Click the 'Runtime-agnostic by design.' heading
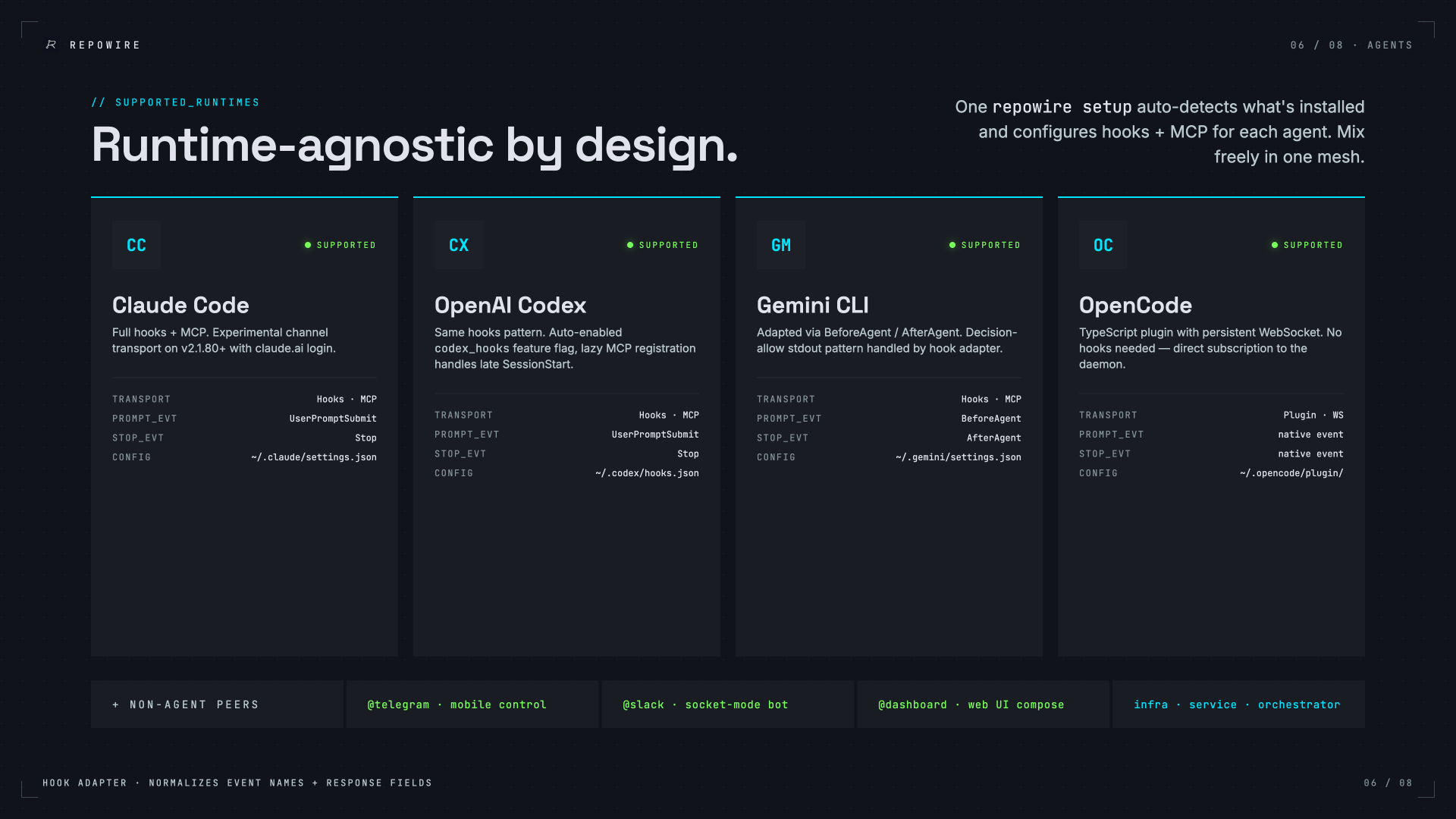 [x=415, y=145]
